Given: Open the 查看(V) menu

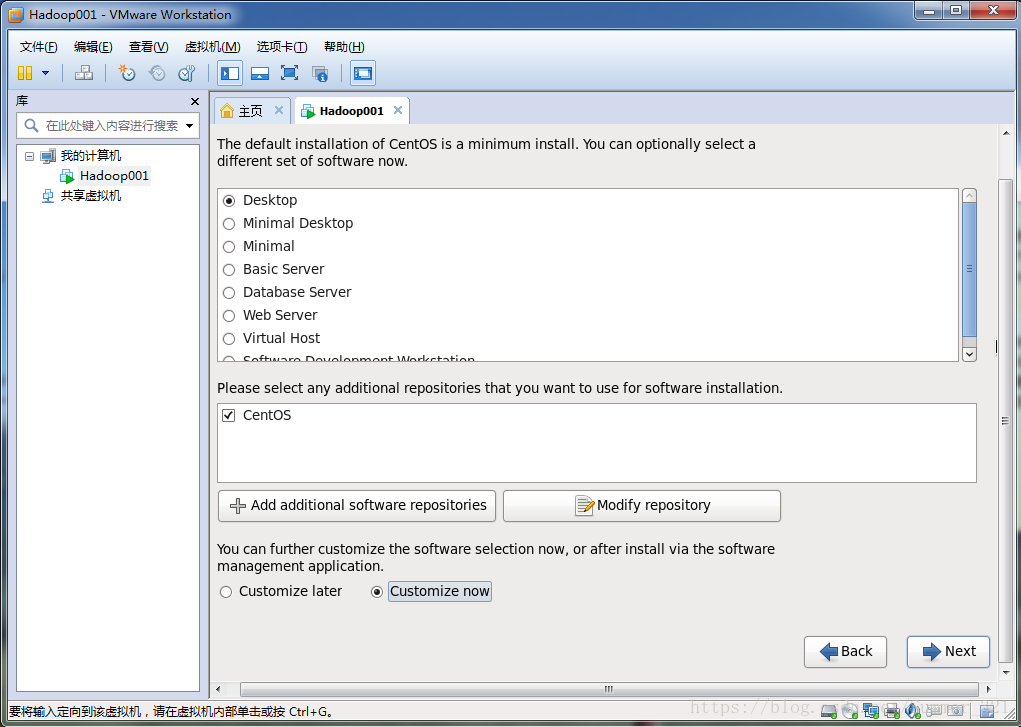Looking at the screenshot, I should coord(148,47).
